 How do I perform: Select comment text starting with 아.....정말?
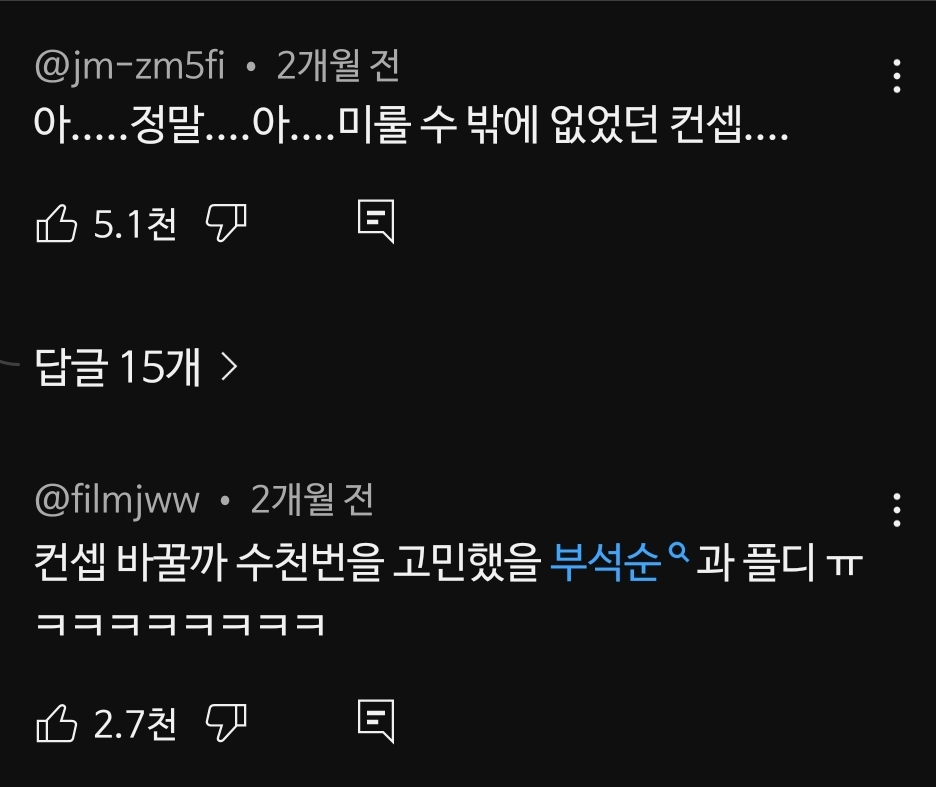coord(411,125)
